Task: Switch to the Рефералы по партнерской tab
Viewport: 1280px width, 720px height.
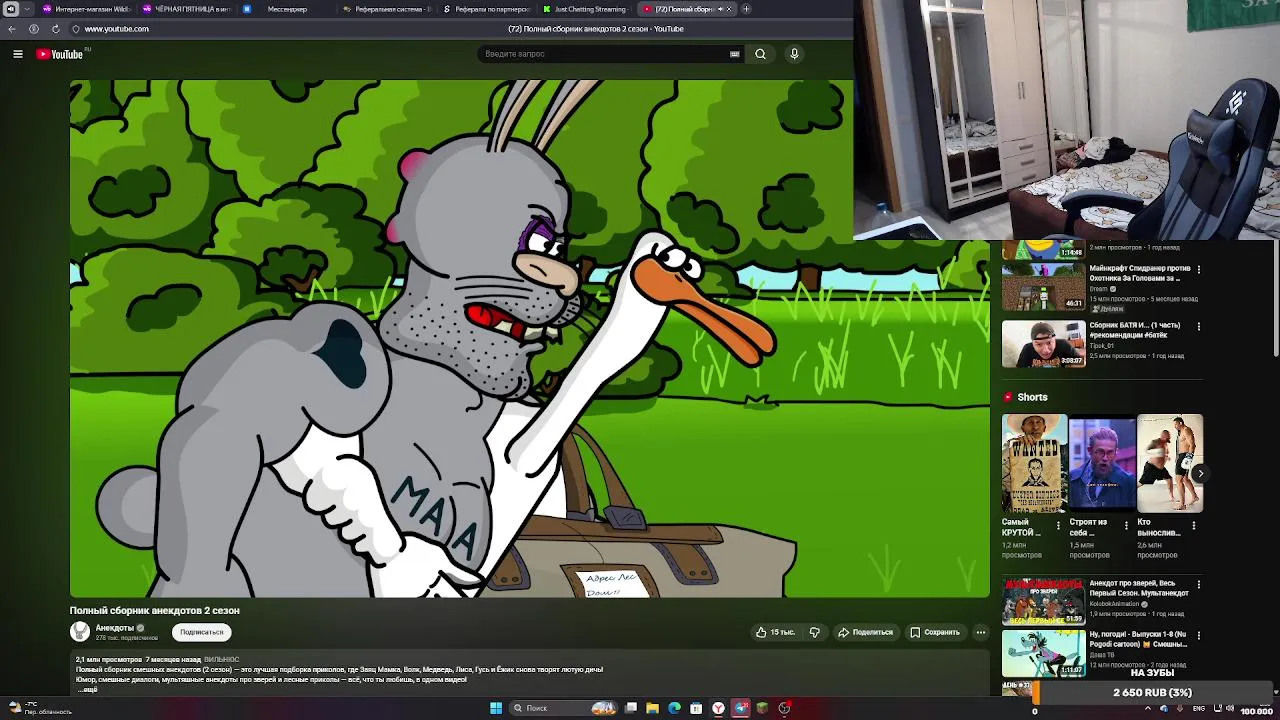Action: coord(486,9)
